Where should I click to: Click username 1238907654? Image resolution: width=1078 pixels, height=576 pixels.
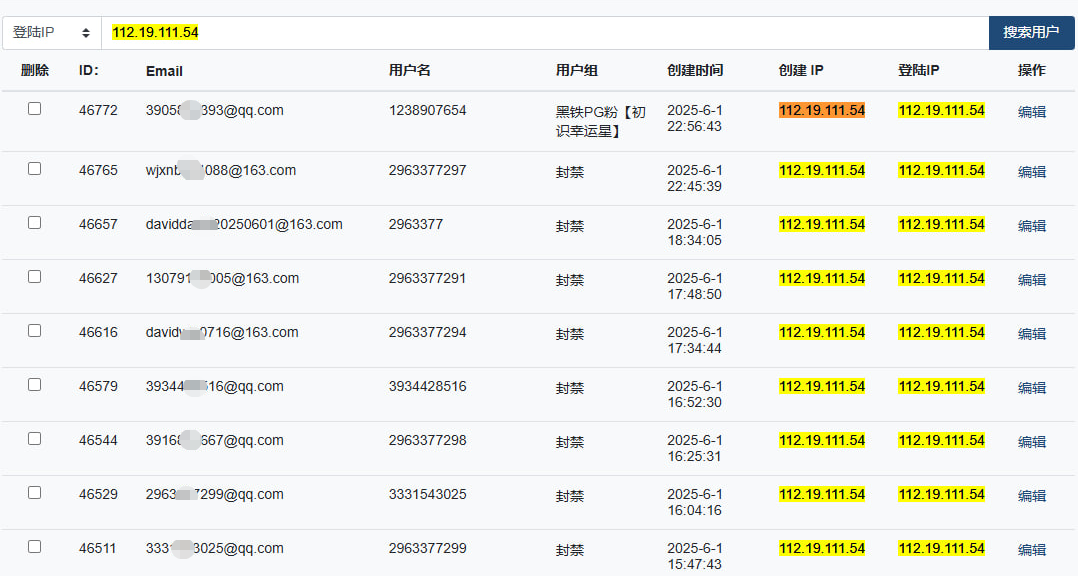[428, 110]
